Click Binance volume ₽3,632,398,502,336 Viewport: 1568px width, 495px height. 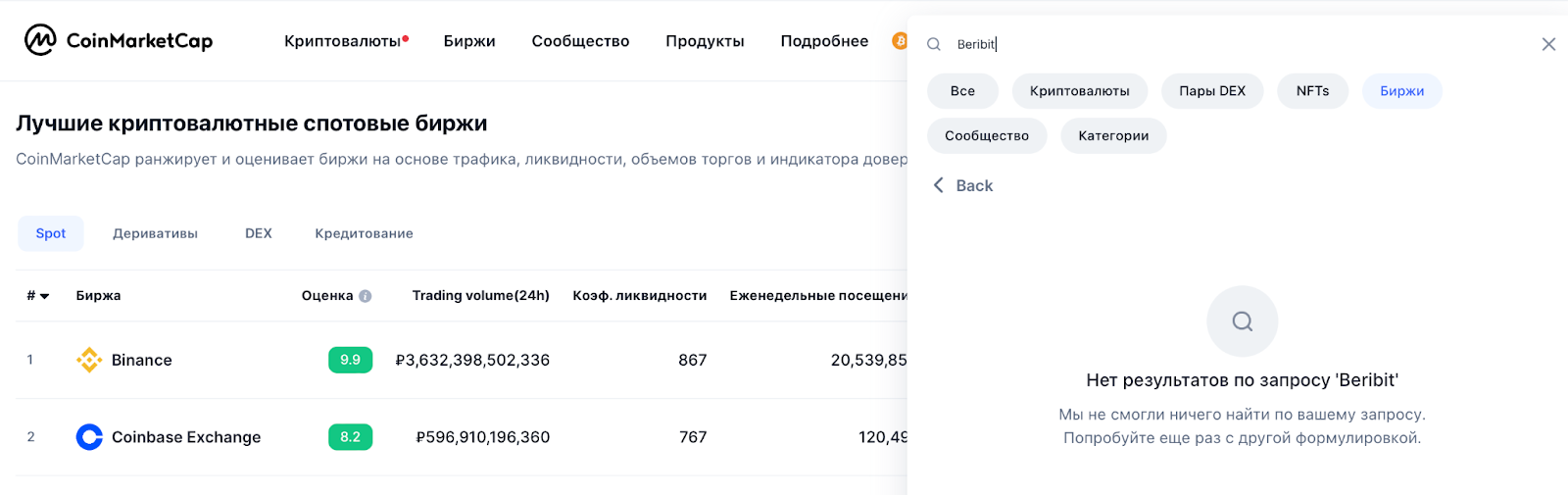(472, 360)
